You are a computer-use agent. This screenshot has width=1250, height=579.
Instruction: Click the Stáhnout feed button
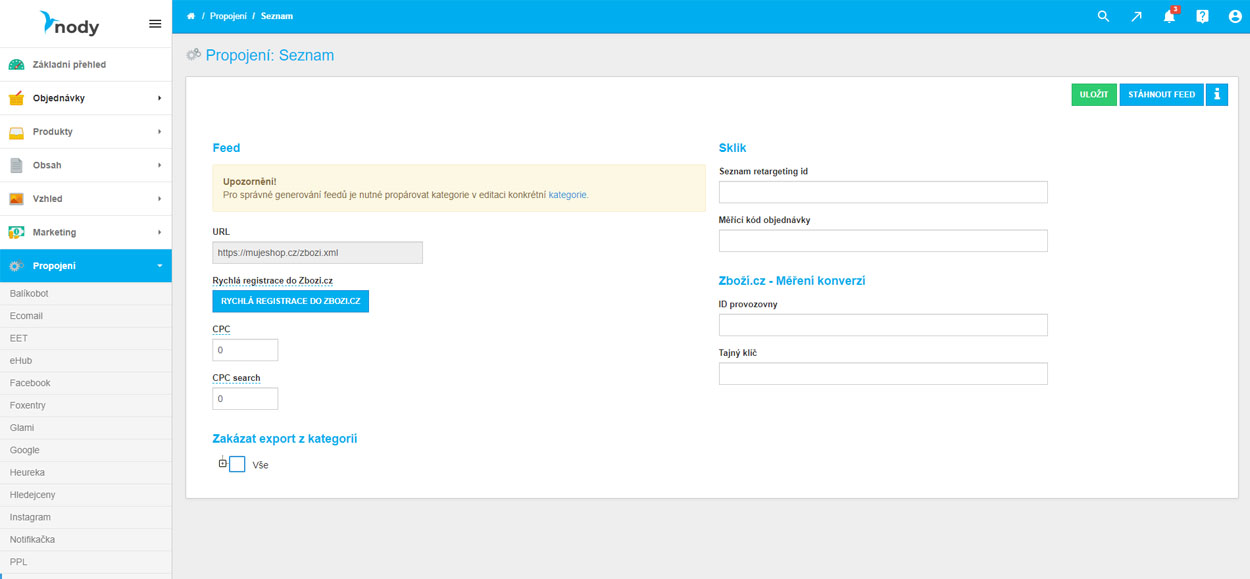click(x=1161, y=94)
